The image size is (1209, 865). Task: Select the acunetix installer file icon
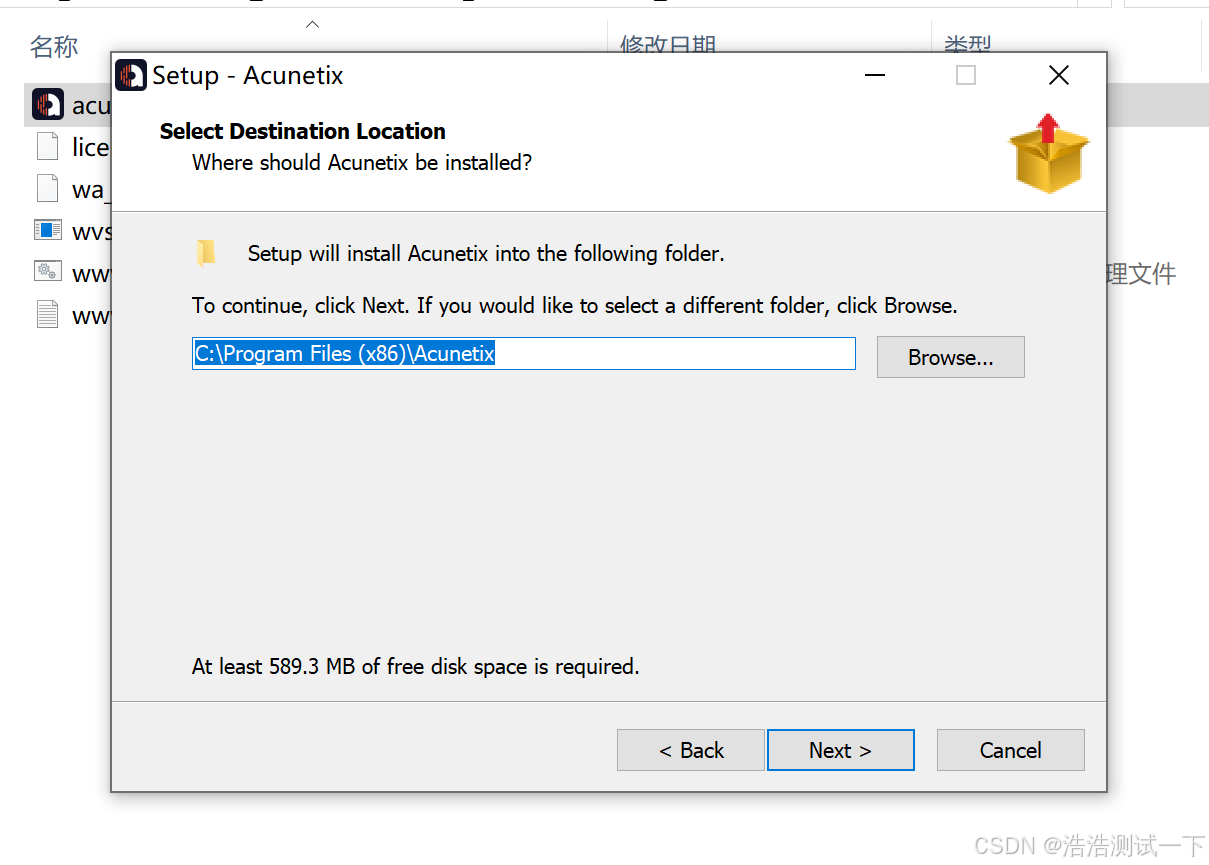(x=48, y=104)
